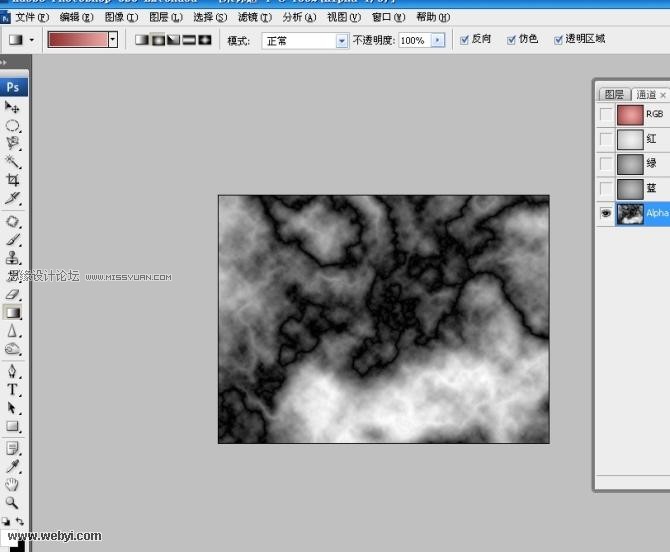
Task: Click the 100% opacity input field
Action: point(414,41)
